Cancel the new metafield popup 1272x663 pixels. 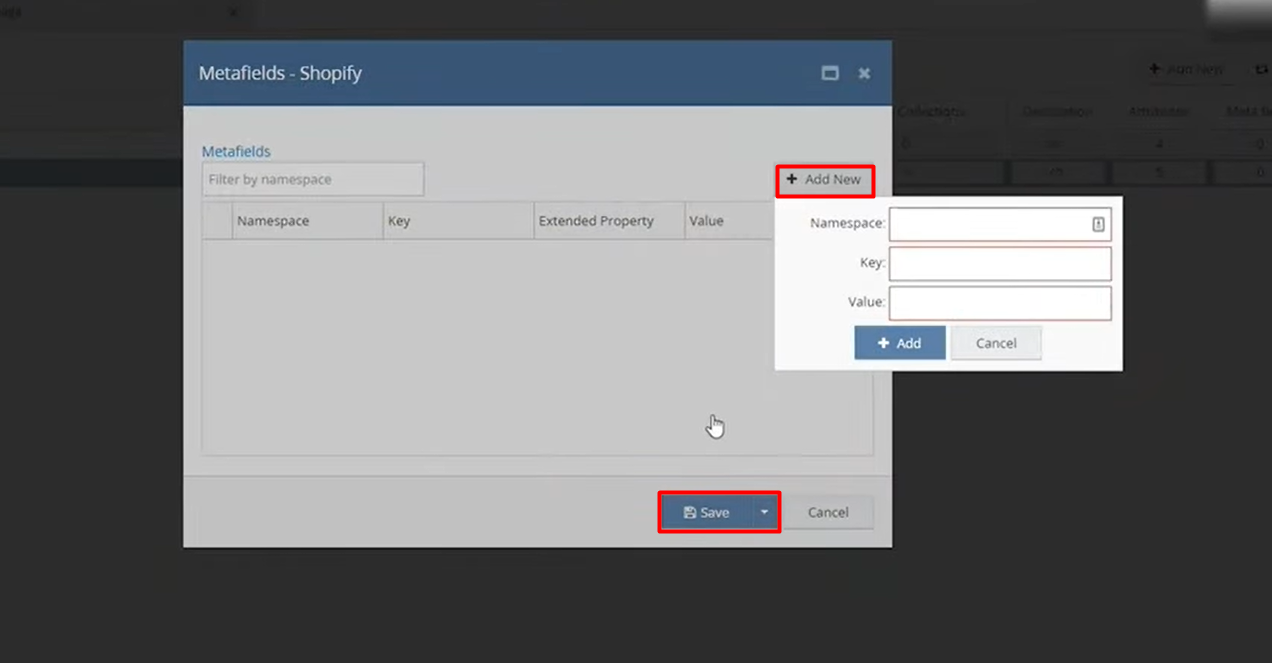click(995, 343)
